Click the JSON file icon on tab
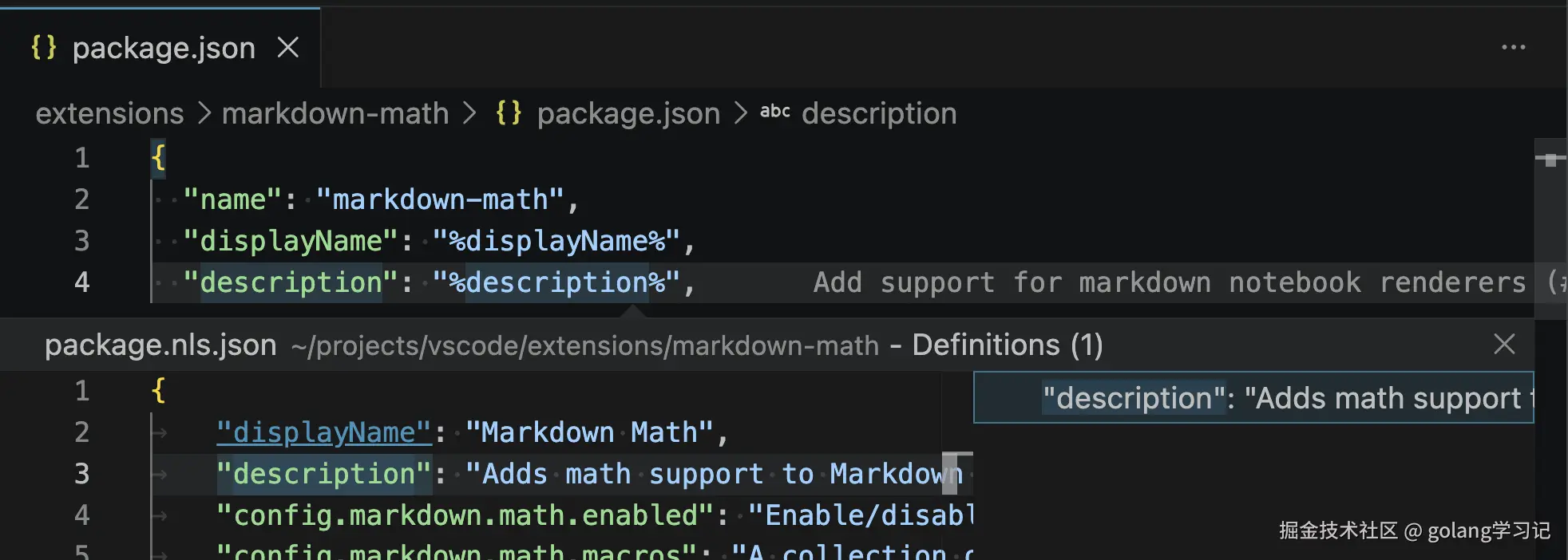Screen dimensions: 1568x560 coord(44,47)
